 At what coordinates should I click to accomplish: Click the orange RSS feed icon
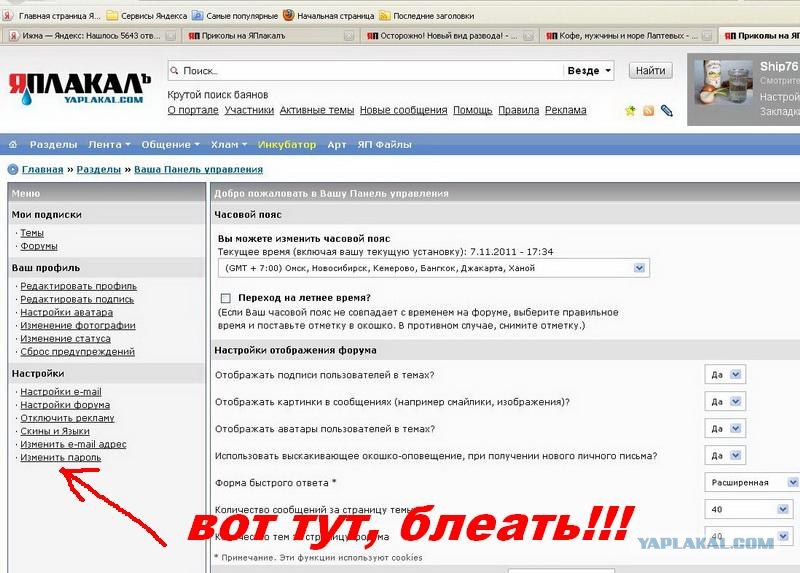648,110
